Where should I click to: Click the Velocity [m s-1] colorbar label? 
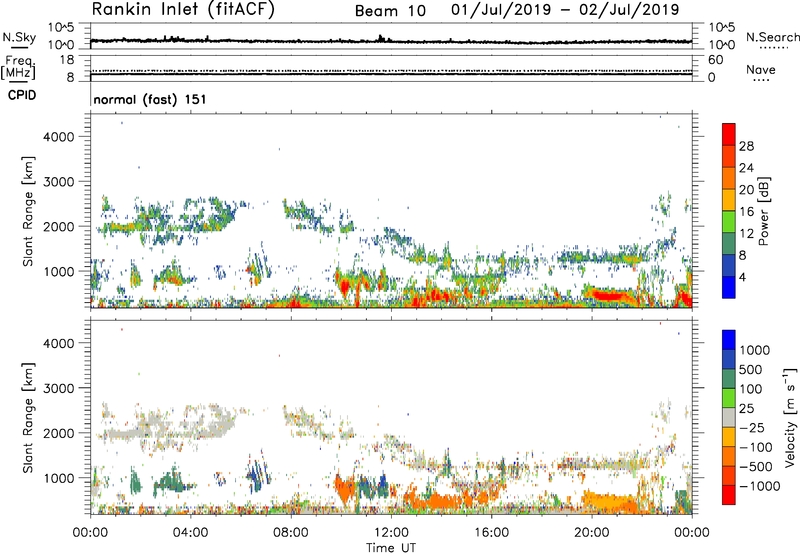click(790, 417)
